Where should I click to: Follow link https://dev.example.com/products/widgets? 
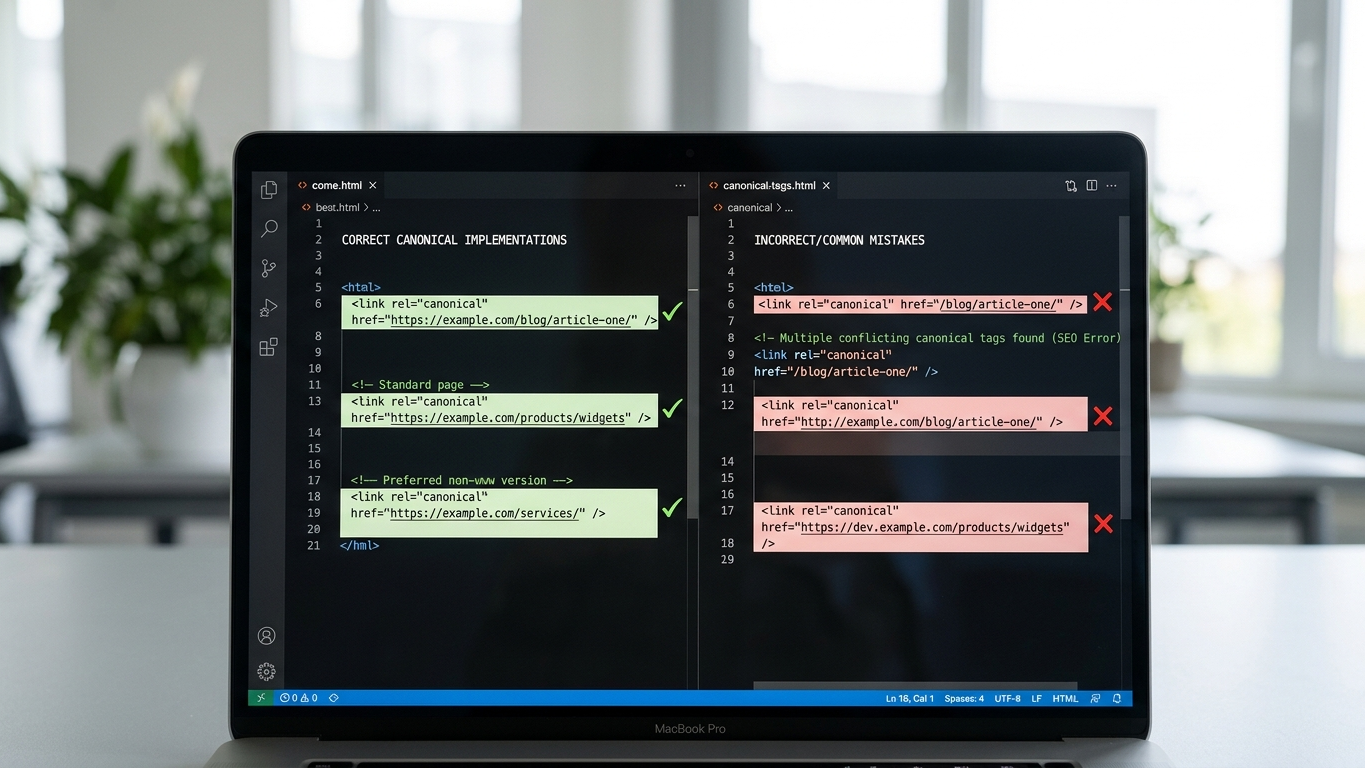(932, 527)
